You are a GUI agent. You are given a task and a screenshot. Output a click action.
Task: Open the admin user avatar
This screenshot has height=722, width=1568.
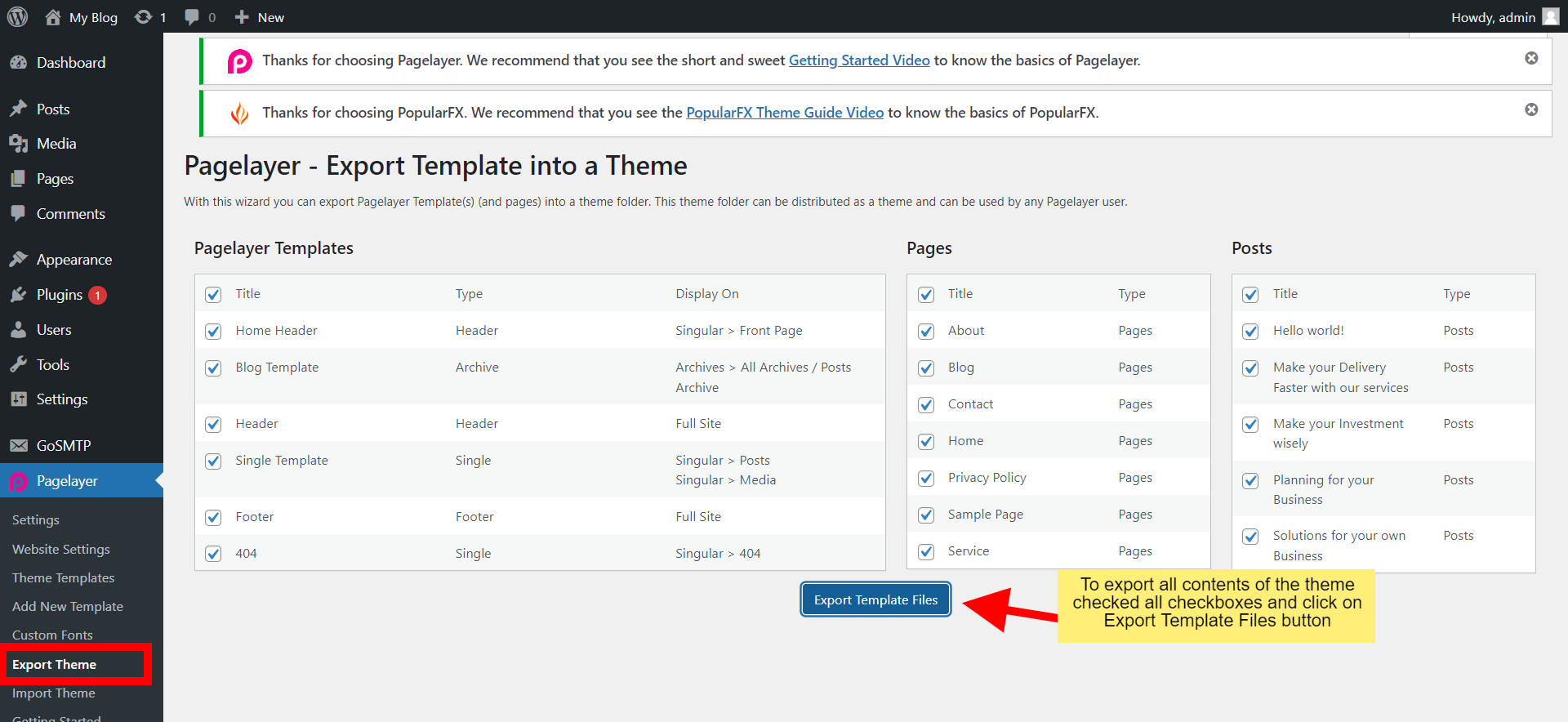pyautogui.click(x=1551, y=17)
